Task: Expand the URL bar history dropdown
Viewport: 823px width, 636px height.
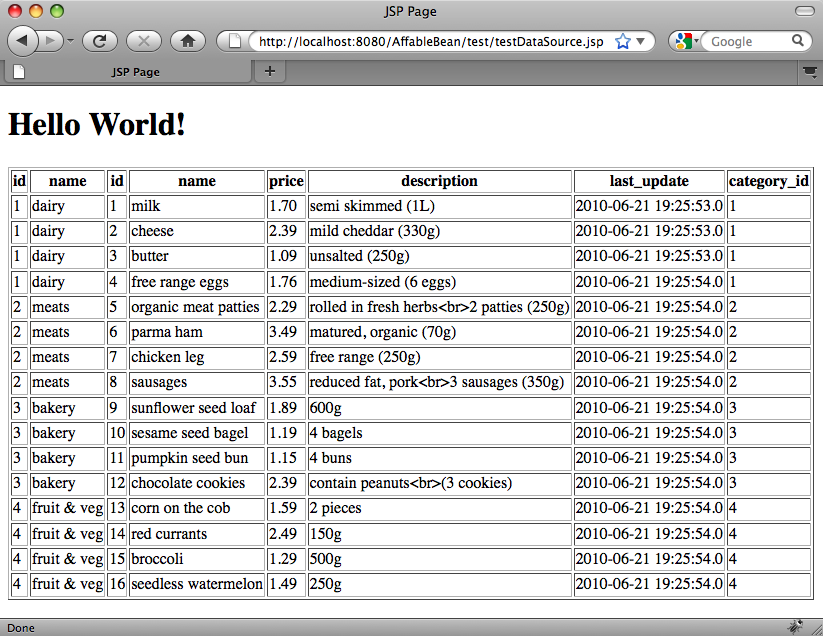Action: tap(641, 42)
